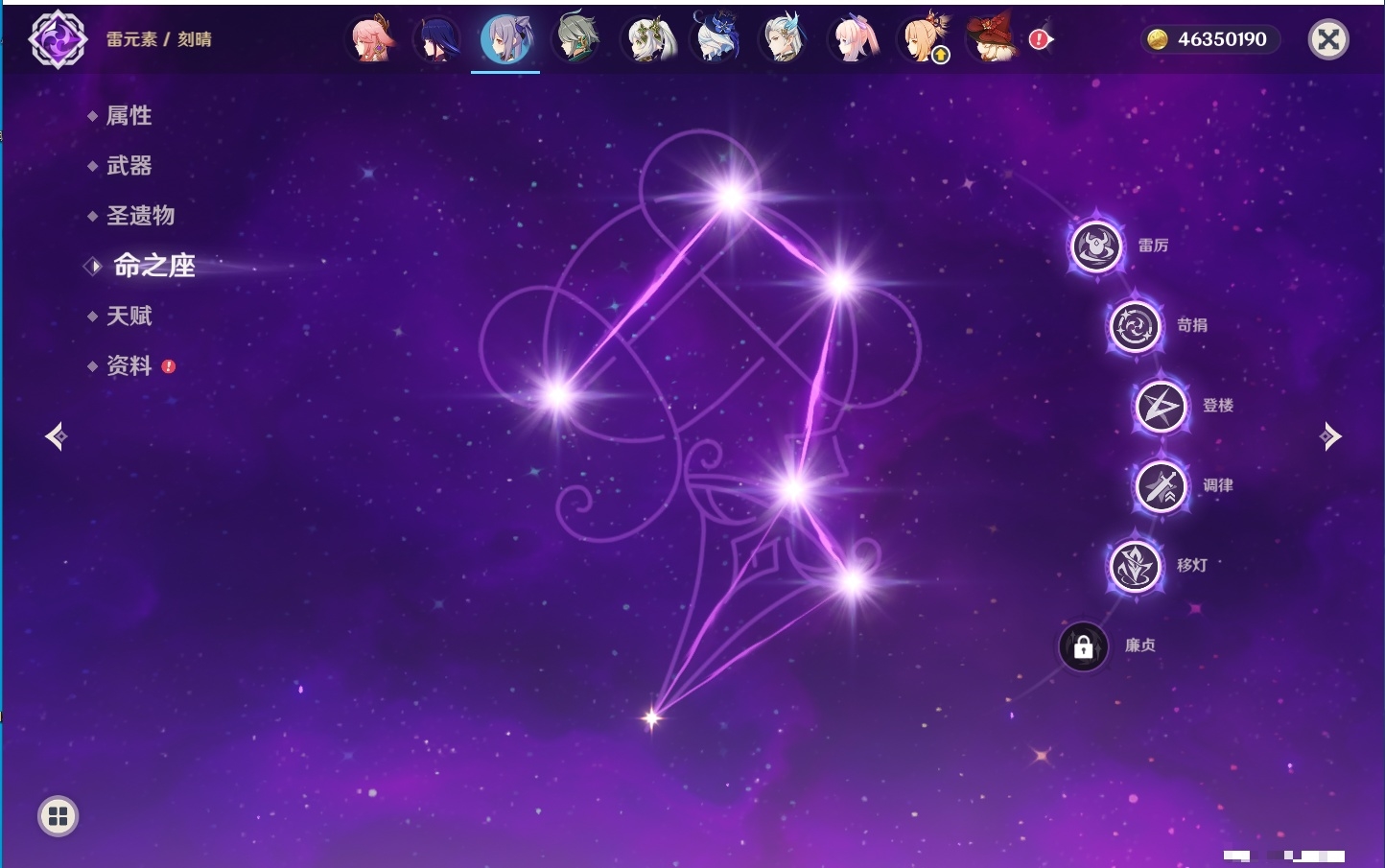
Task: Click the red exclamation arrow after portraits
Action: click(x=1041, y=39)
